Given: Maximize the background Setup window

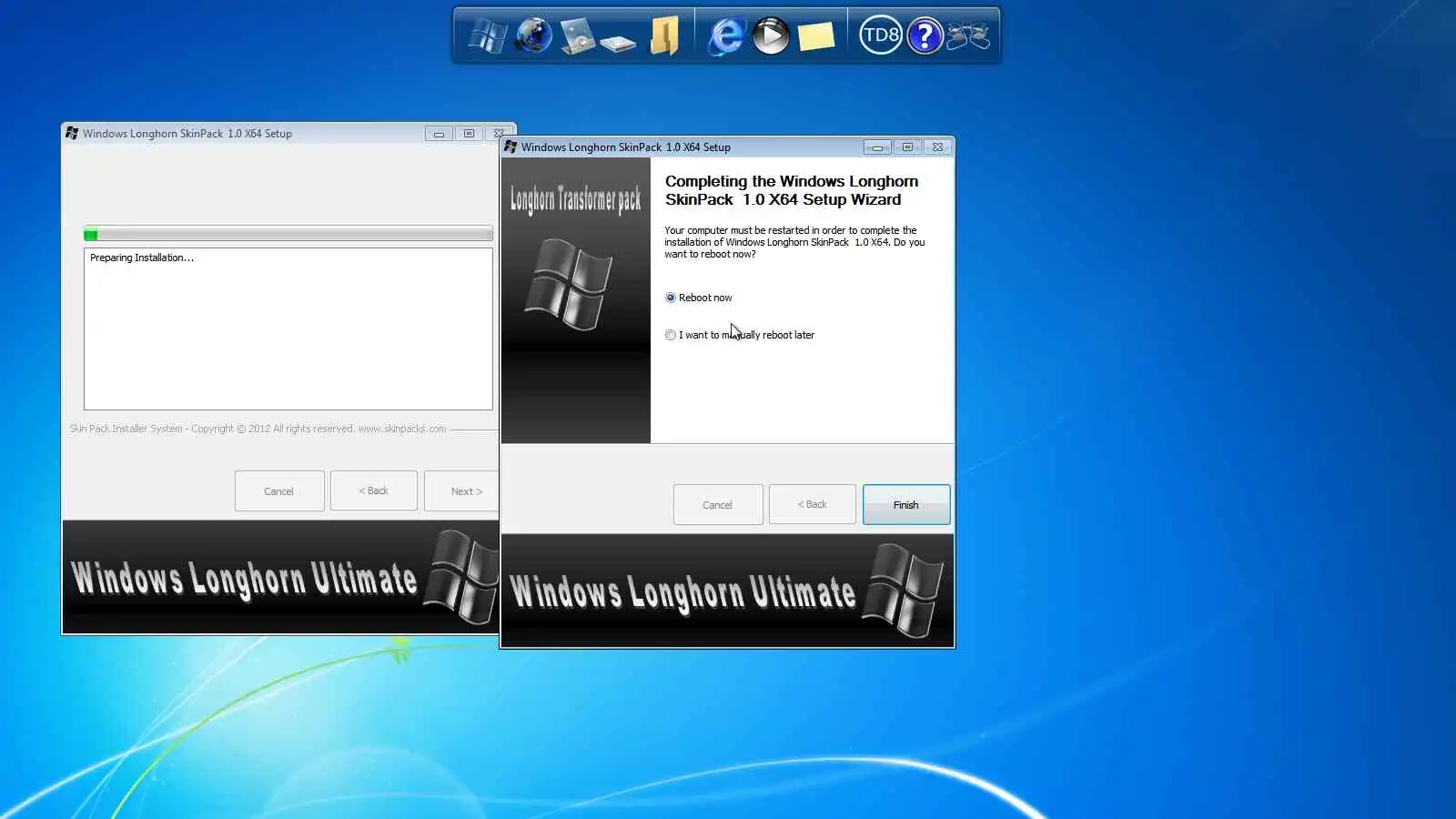Looking at the screenshot, I should point(469,134).
